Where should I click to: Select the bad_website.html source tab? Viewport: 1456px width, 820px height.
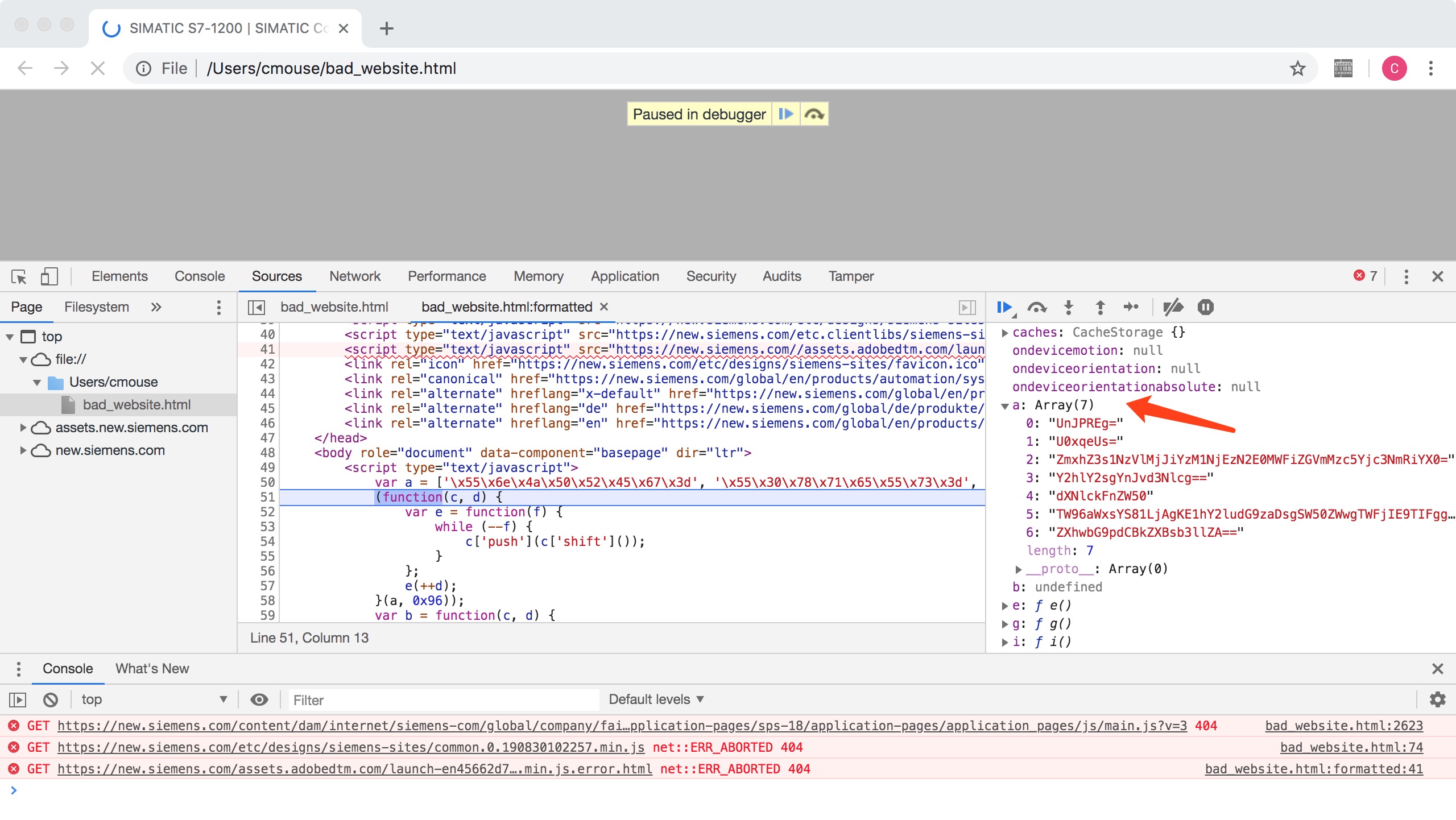coord(334,307)
